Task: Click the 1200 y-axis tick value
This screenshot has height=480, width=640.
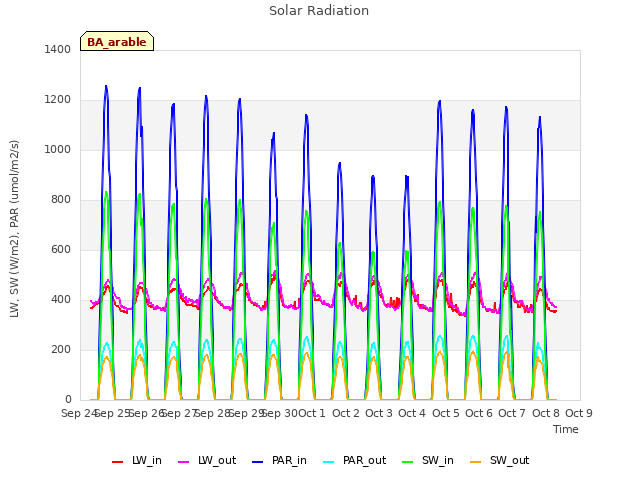Action: pyautogui.click(x=58, y=100)
